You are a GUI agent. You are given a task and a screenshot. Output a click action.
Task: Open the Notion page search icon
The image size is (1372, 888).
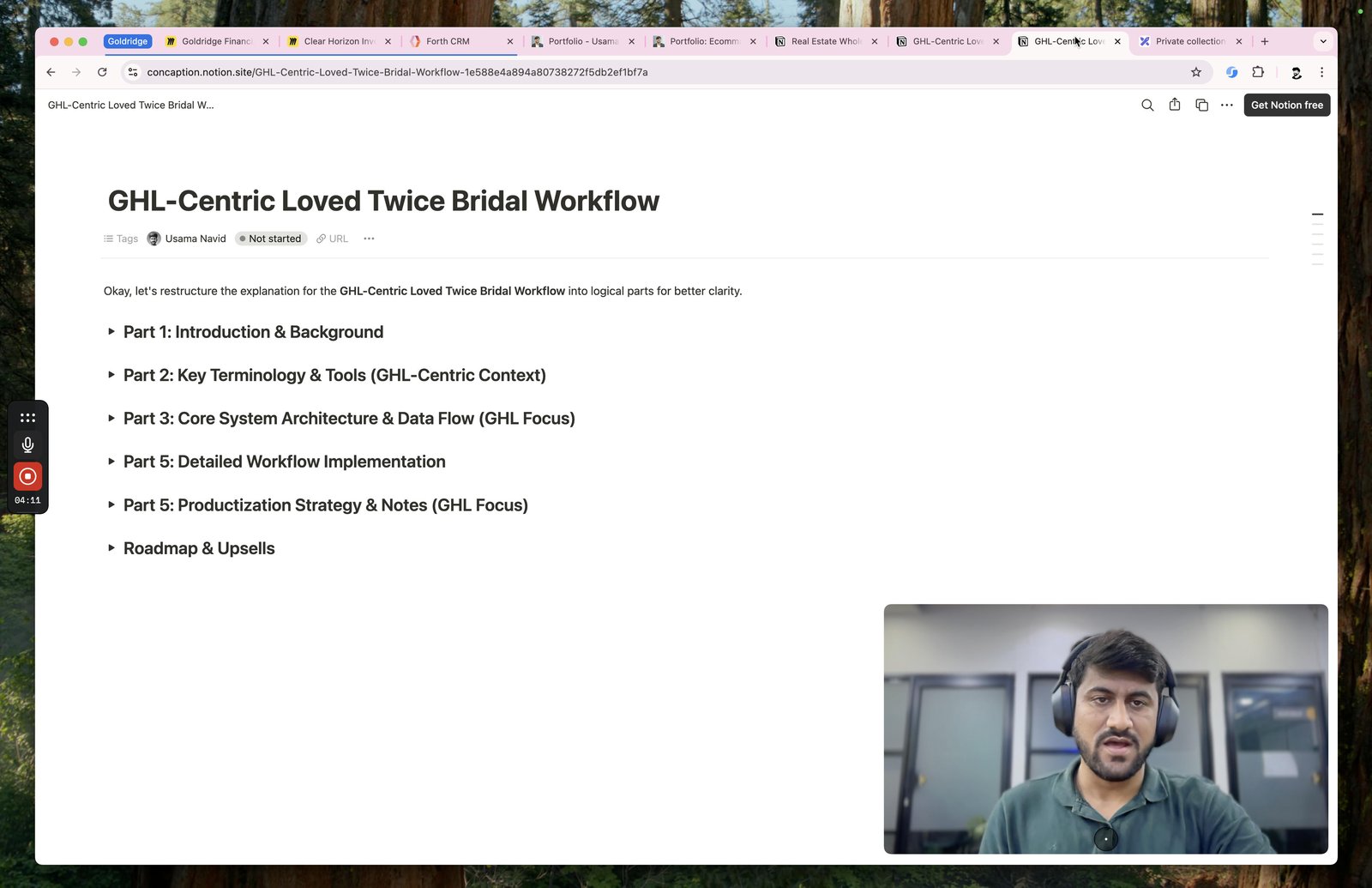point(1147,106)
